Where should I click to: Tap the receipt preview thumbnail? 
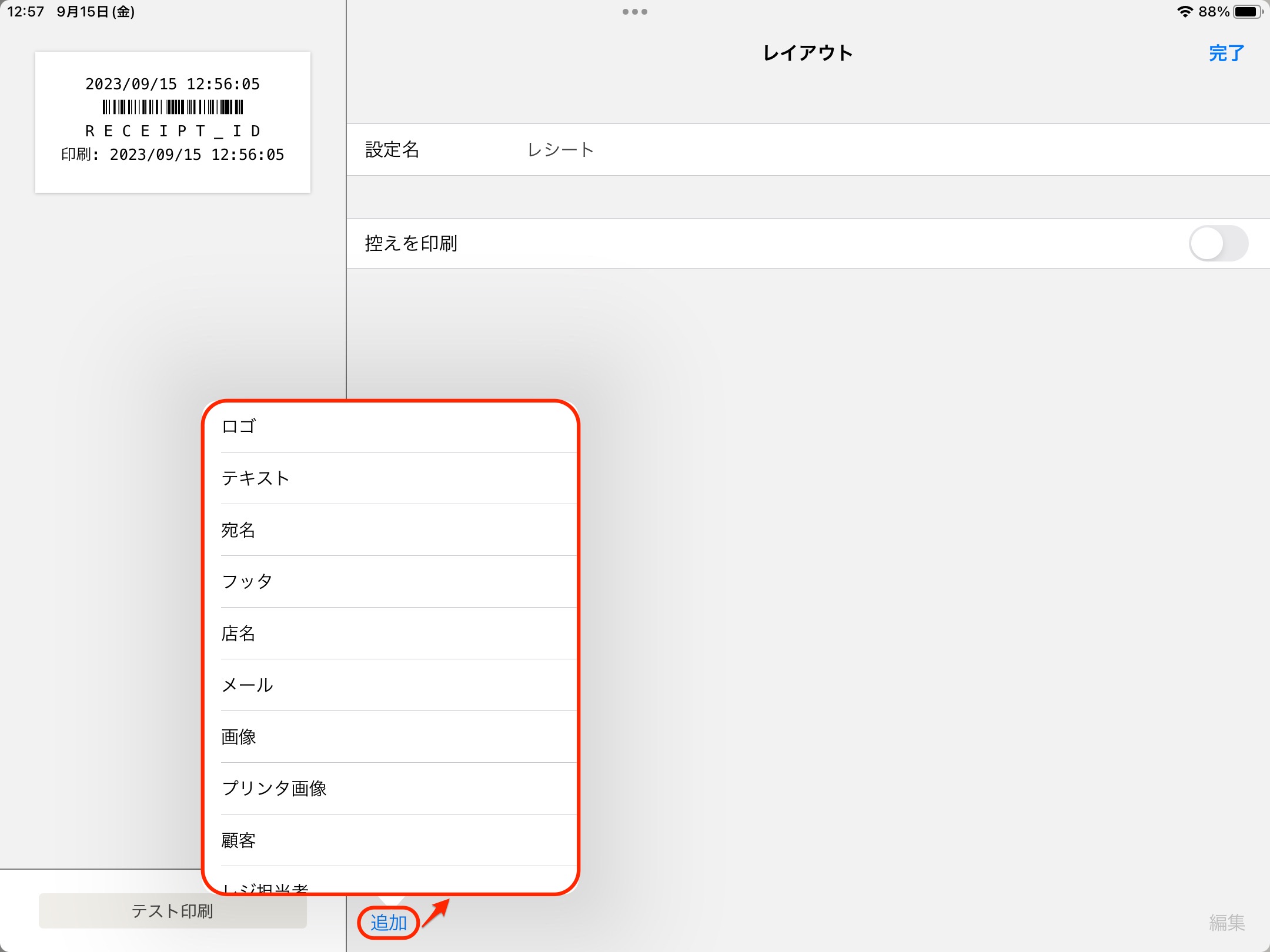pos(173,122)
